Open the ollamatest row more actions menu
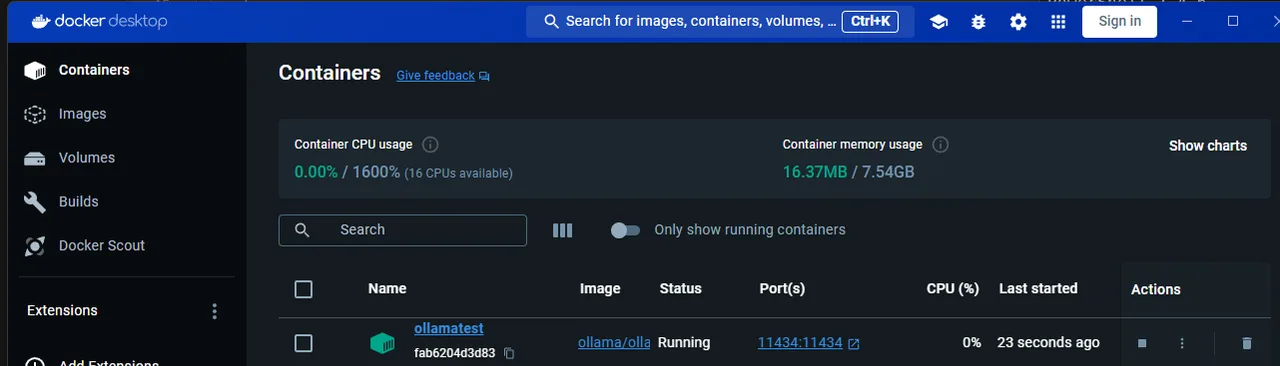Image resolution: width=1280 pixels, height=366 pixels. (x=1182, y=343)
